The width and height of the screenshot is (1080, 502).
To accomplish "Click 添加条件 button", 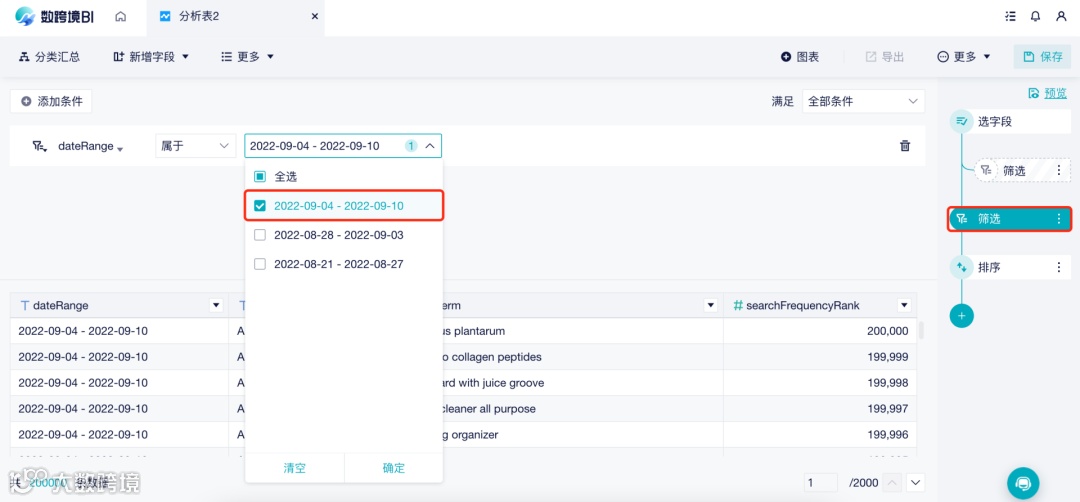I will point(51,101).
